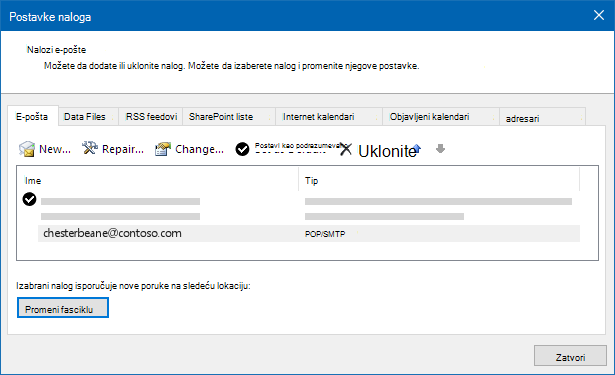615x375 pixels.
Task: Click the Tip column header
Action: [x=311, y=180]
